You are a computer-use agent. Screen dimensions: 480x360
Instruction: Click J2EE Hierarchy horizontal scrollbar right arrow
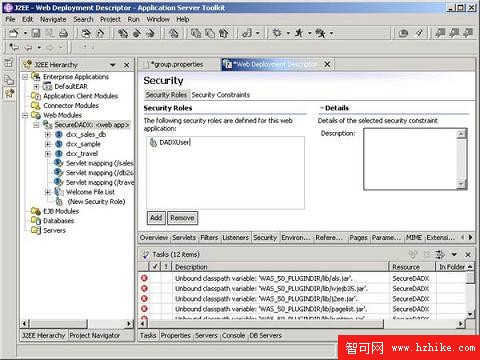point(129,323)
